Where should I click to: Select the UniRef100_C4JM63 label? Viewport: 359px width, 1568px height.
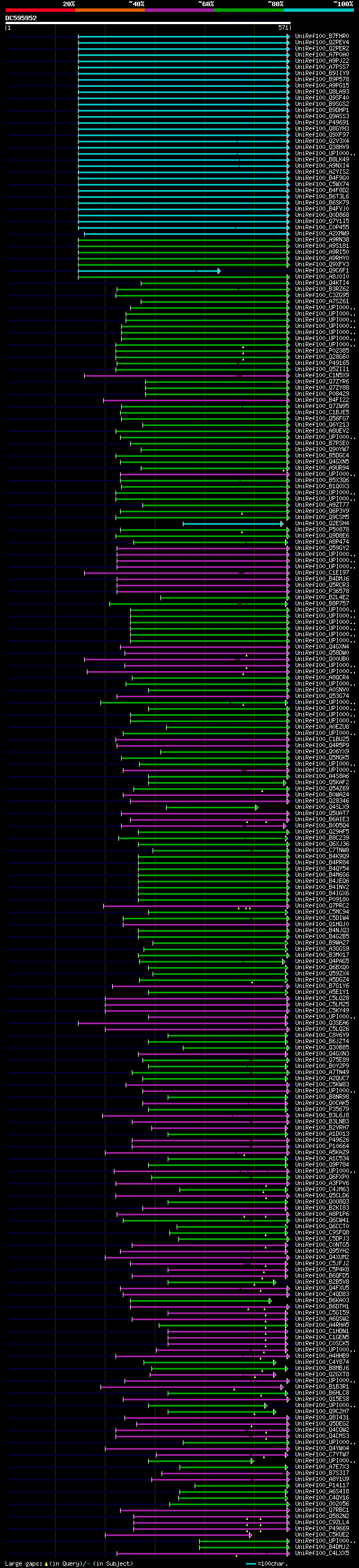pyautogui.click(x=323, y=1190)
